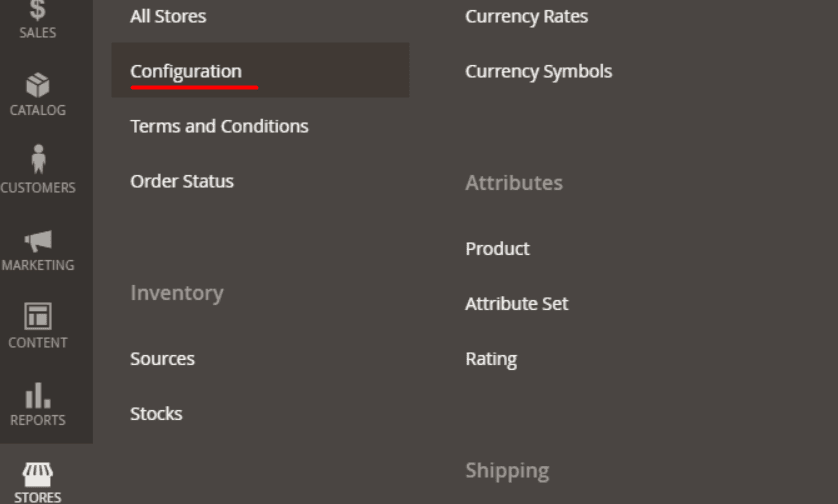The height and width of the screenshot is (504, 838).
Task: Open Inventory Sources
Action: 162,359
